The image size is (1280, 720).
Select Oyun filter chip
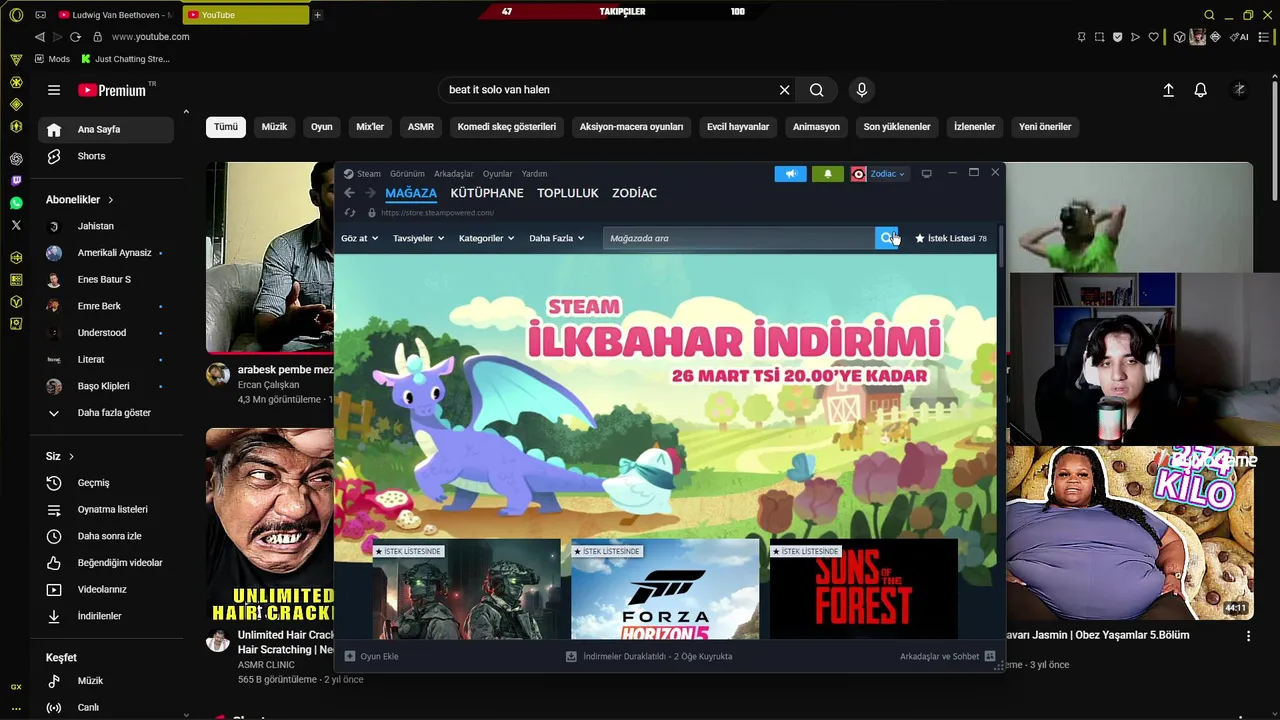click(321, 127)
